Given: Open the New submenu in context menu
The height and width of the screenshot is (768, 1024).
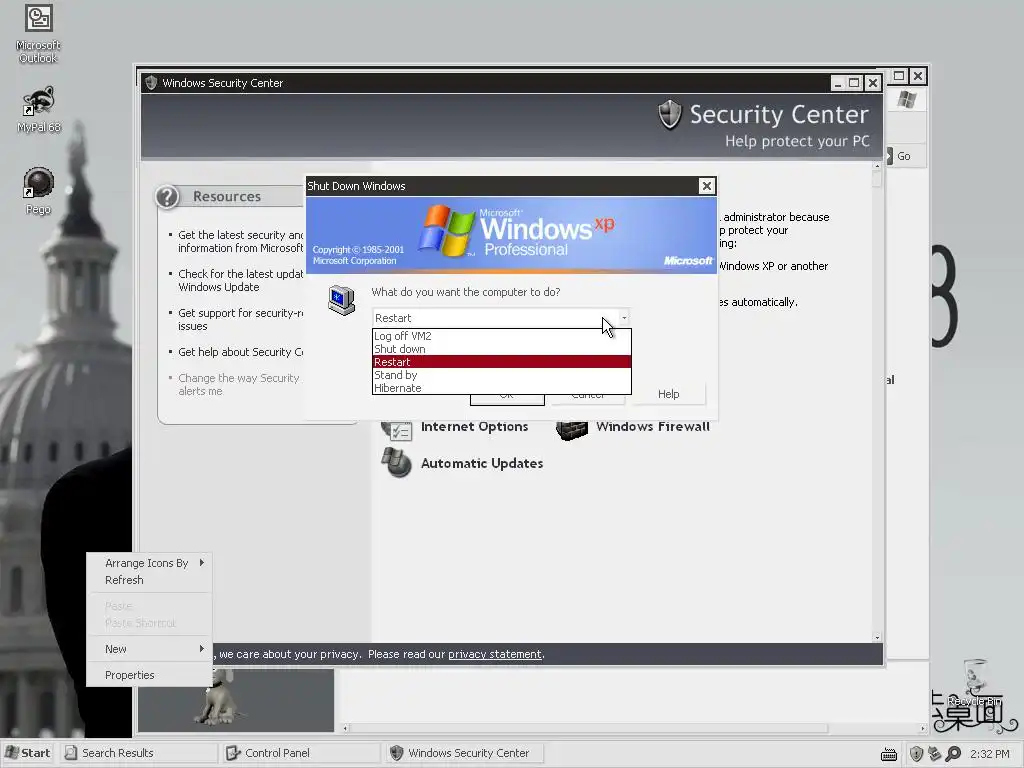Looking at the screenshot, I should [x=150, y=649].
